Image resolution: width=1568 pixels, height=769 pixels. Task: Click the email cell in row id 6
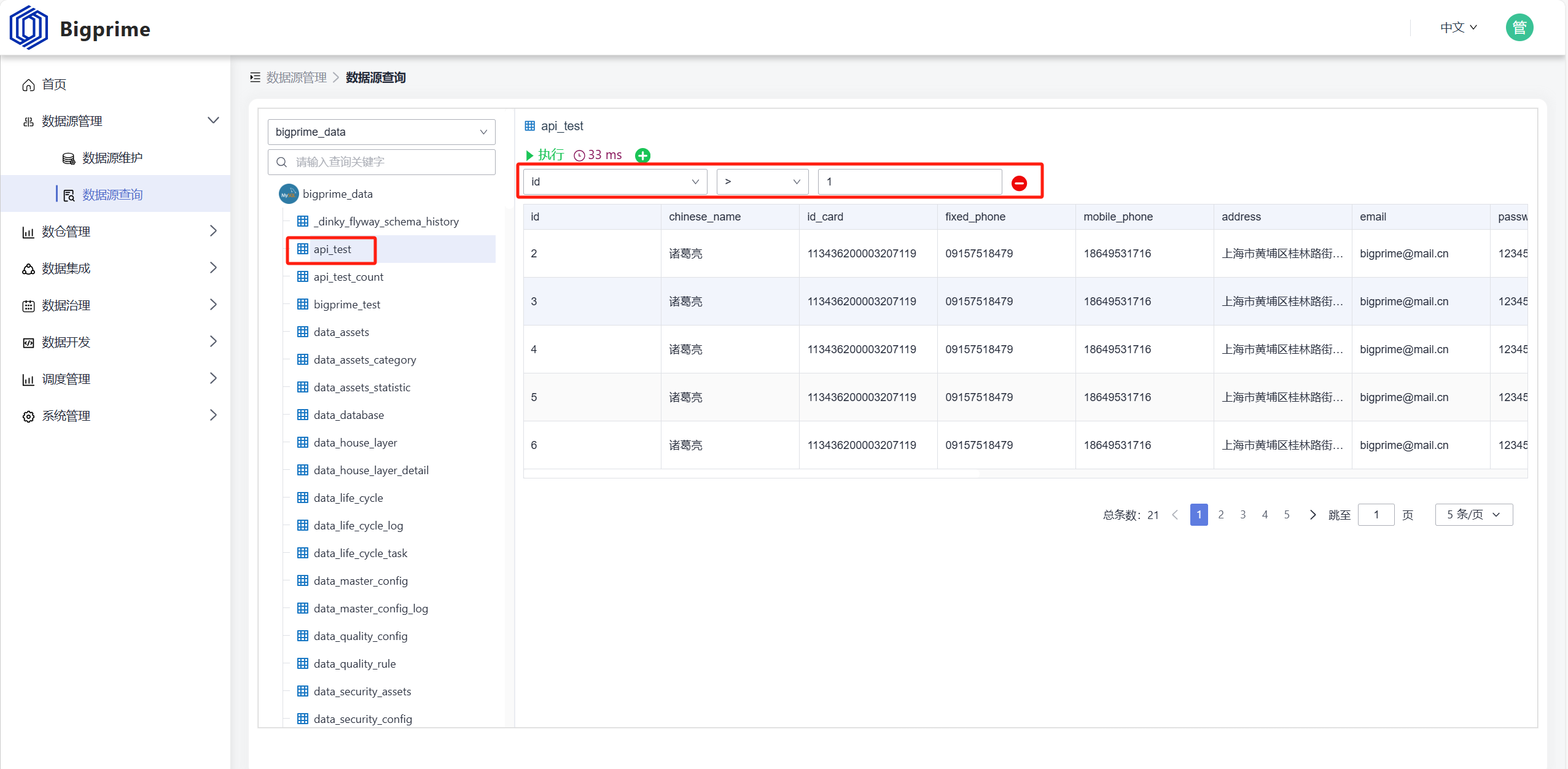pos(1421,445)
